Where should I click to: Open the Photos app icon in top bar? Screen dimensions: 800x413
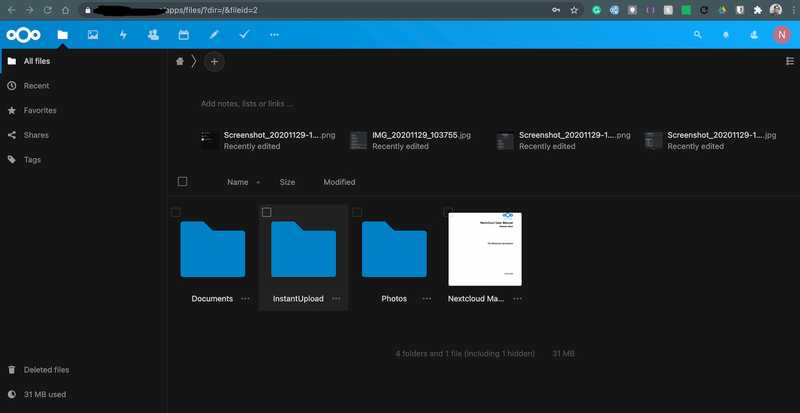93,34
